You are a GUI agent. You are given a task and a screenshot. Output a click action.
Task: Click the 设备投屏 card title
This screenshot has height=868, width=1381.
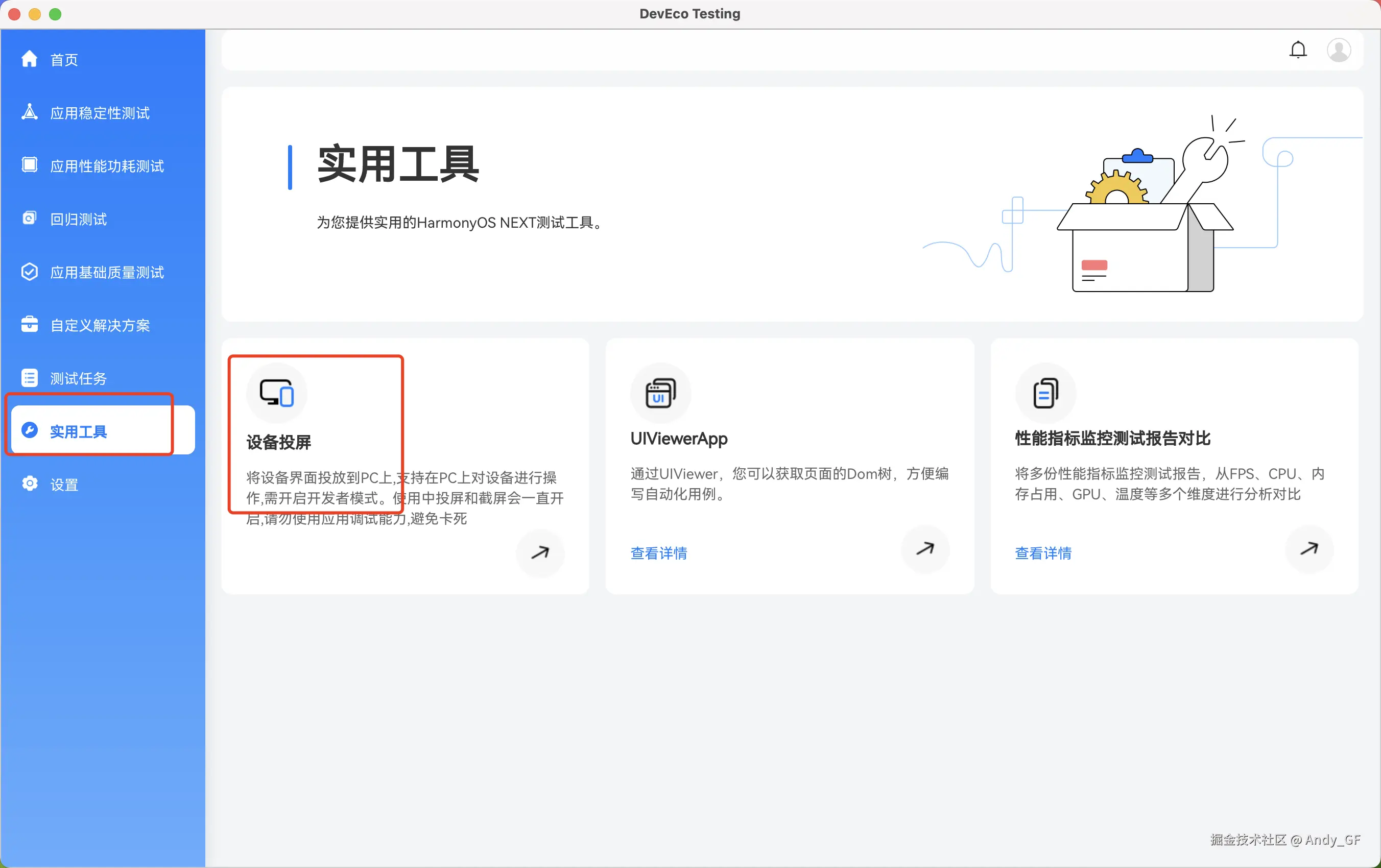click(x=279, y=442)
